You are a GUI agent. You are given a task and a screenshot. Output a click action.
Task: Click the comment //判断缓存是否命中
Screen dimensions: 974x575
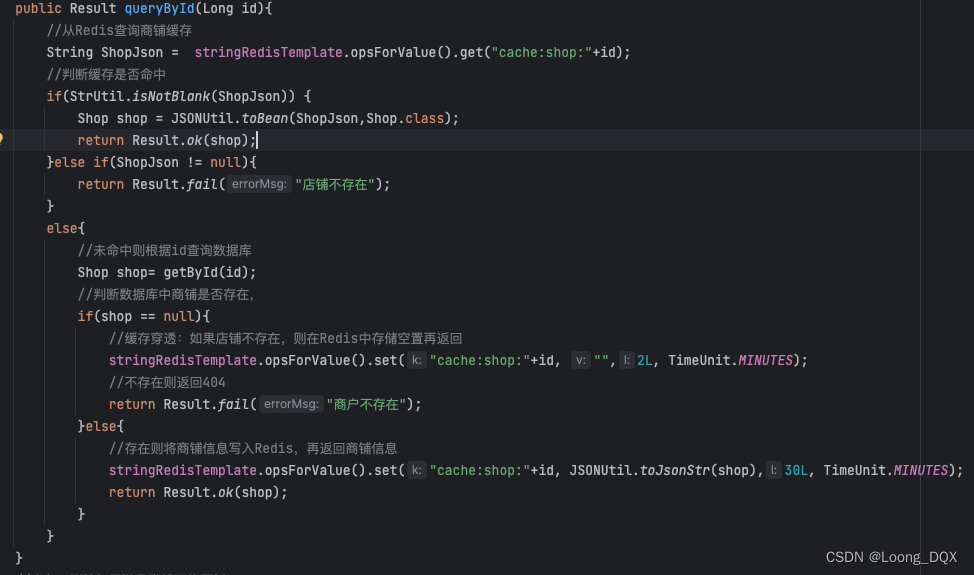point(106,75)
